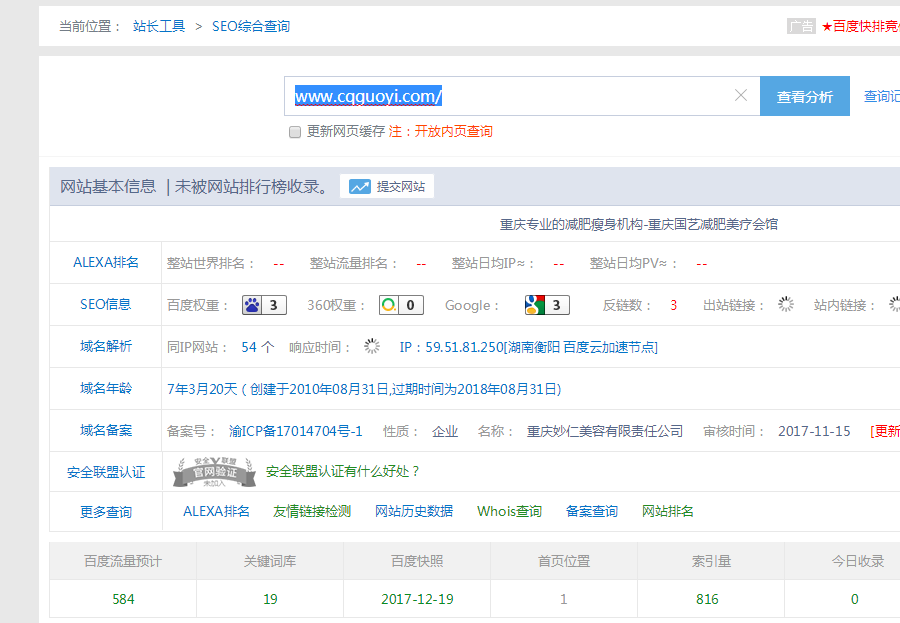
Task: Open the 更多查询 row header link
Action: tap(106, 512)
